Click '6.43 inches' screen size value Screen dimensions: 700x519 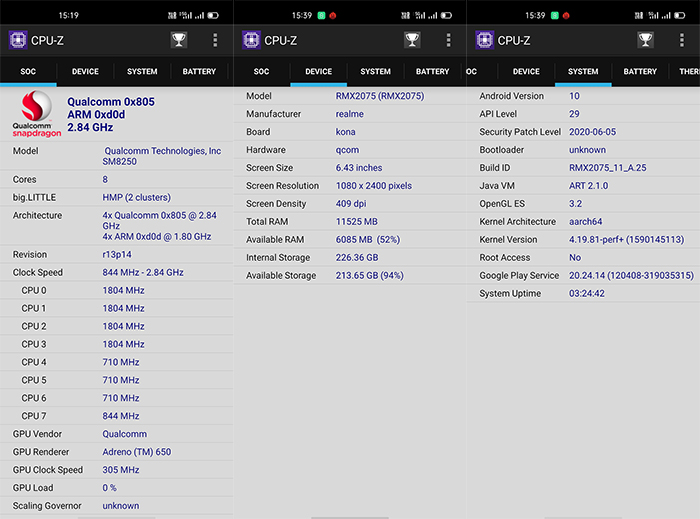(x=359, y=168)
